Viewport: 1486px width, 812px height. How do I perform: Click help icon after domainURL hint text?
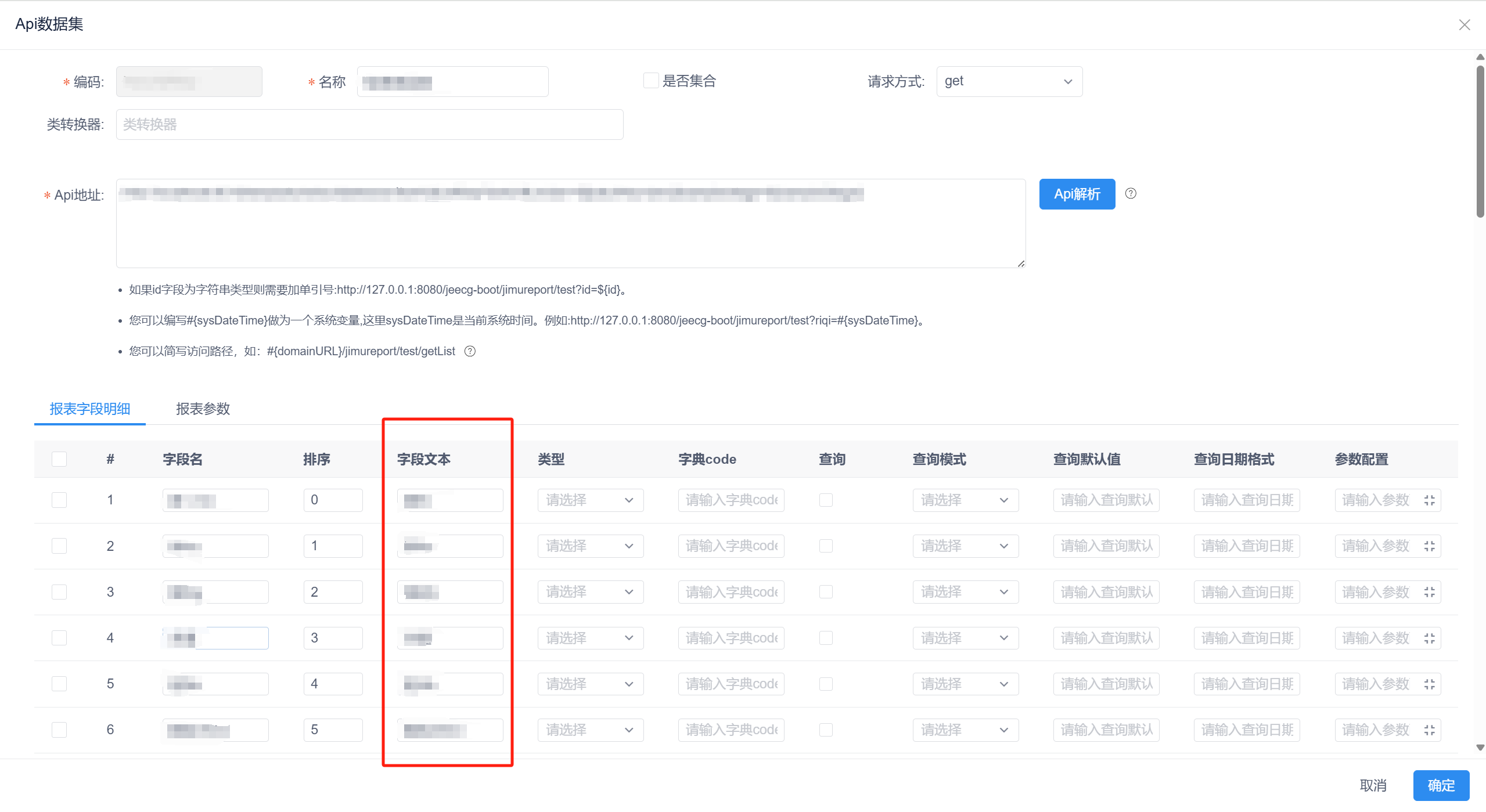[470, 351]
